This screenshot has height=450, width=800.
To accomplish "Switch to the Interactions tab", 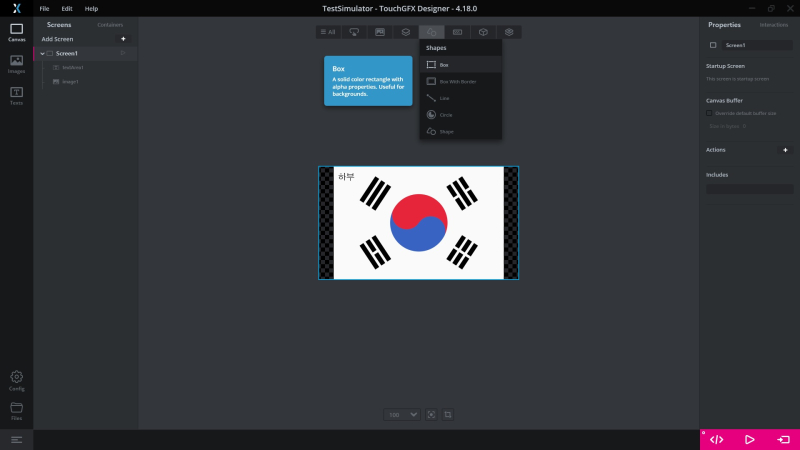I will click(x=774, y=24).
